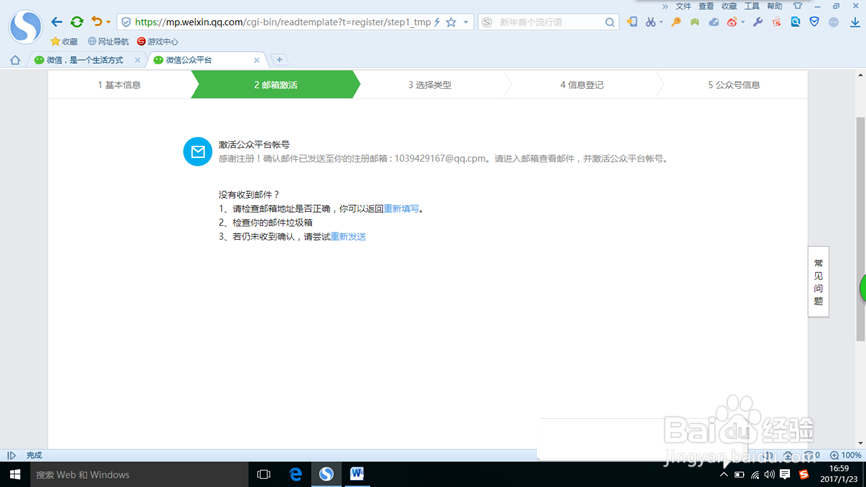The height and width of the screenshot is (487, 866).
Task: Open the 常见问题 side panel
Action: [x=819, y=282]
